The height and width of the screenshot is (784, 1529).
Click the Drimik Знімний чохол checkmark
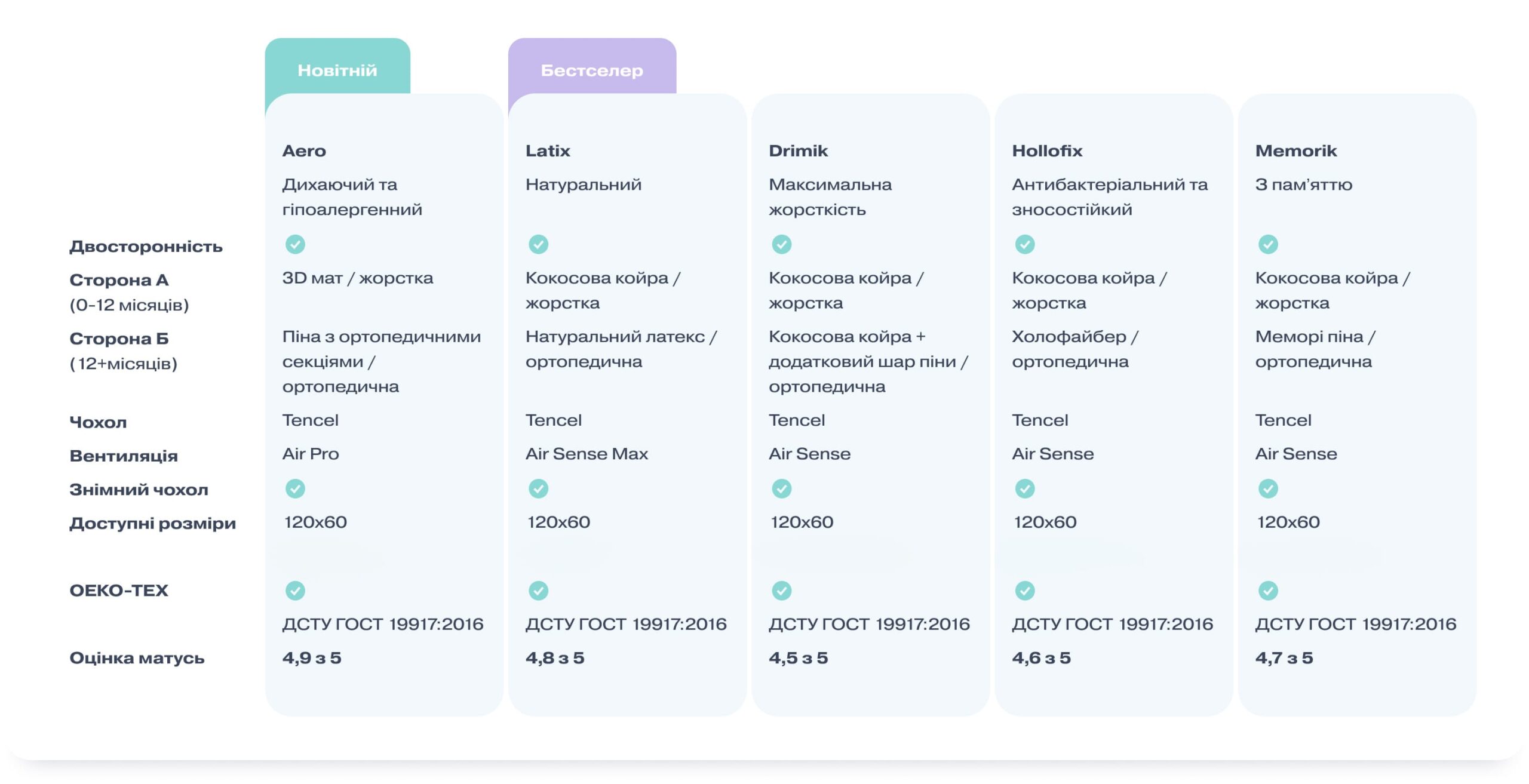click(x=781, y=488)
